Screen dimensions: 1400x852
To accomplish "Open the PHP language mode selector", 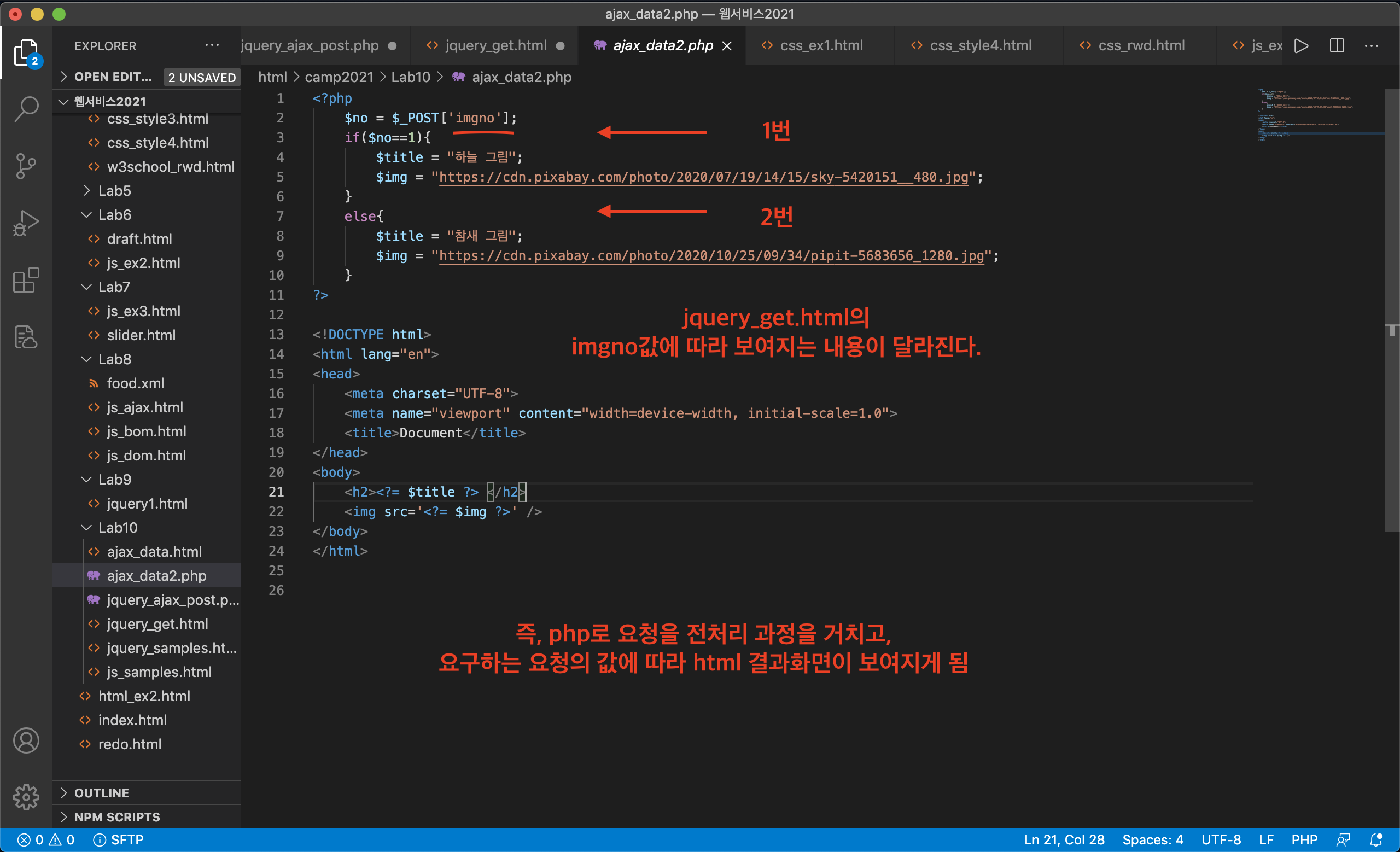I will click(x=1304, y=839).
